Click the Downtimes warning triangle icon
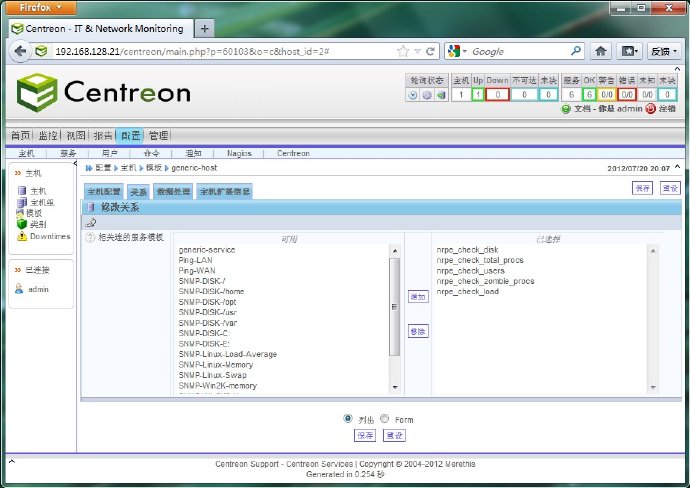690x488 pixels. pos(22,236)
